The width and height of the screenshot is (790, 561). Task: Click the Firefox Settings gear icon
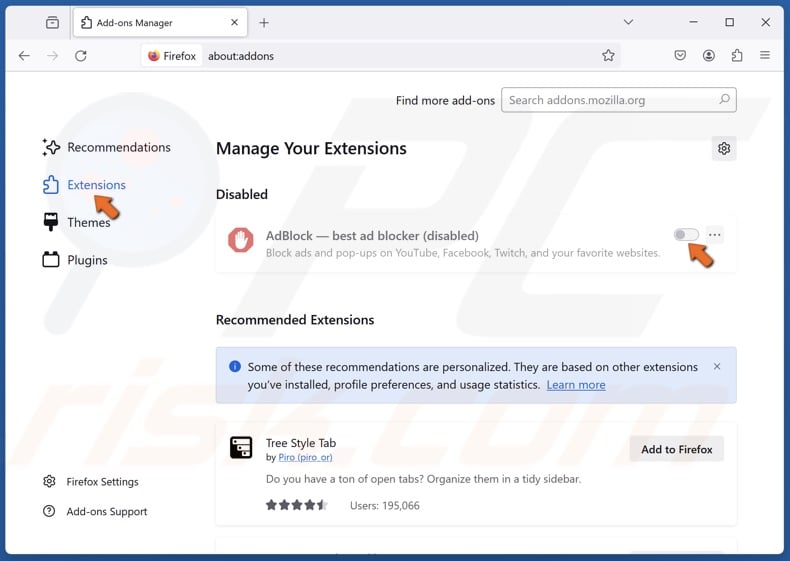49,481
